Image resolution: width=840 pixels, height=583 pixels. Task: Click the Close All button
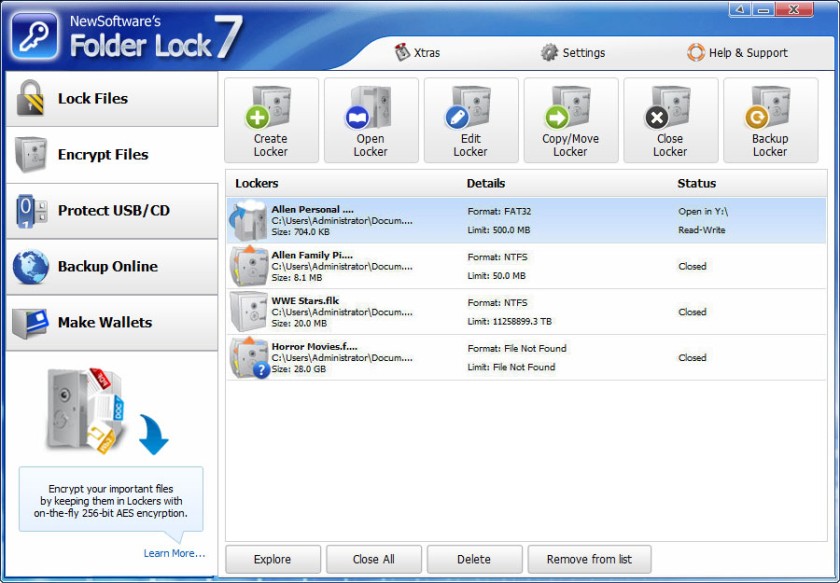point(373,559)
